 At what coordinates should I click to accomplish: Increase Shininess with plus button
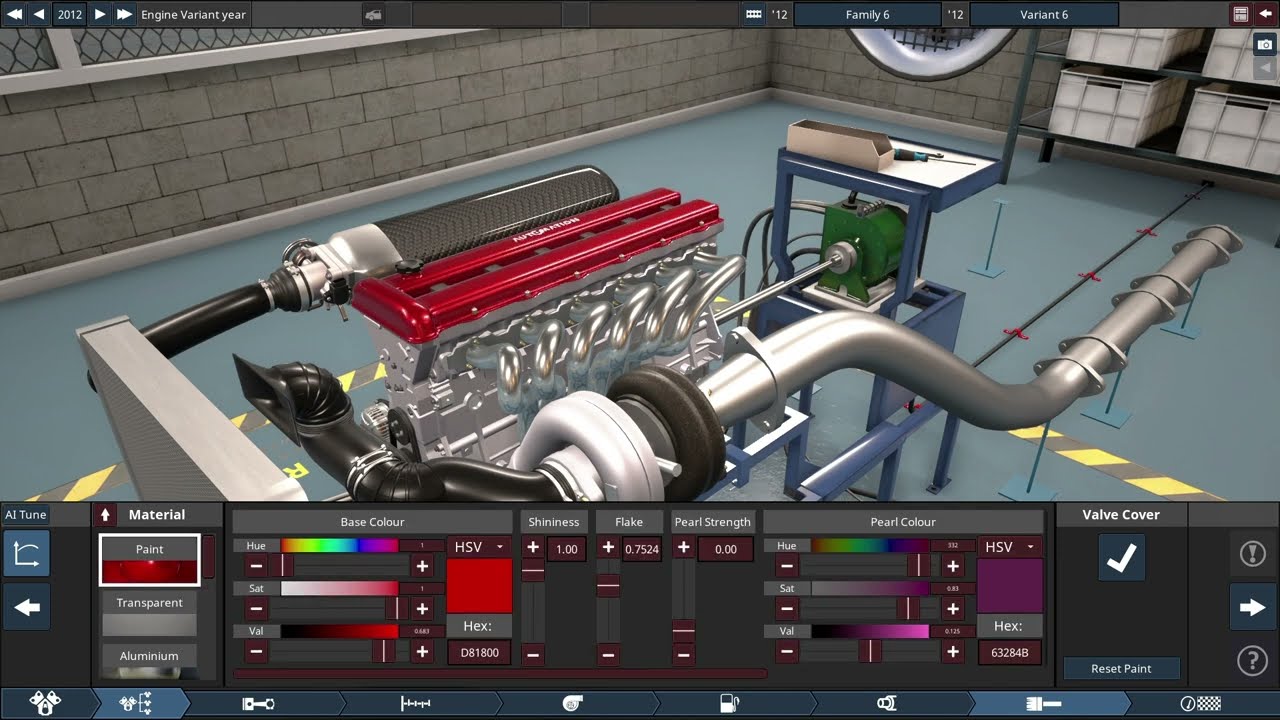click(x=533, y=548)
